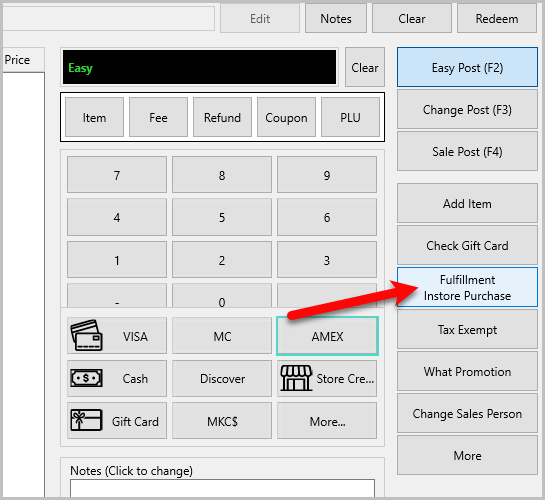
Task: Select MKC$ payment option
Action: [222, 421]
